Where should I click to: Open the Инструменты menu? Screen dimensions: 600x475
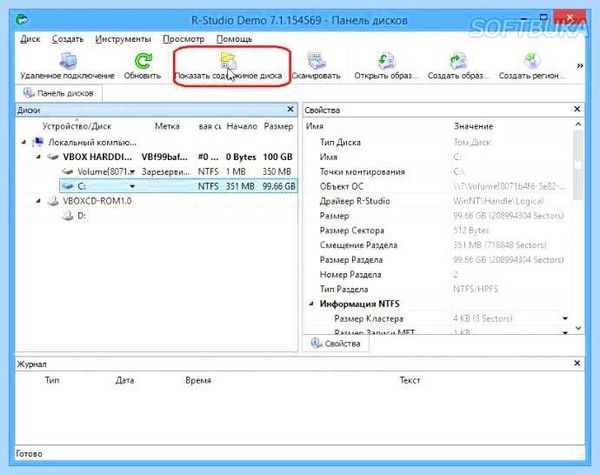tap(123, 39)
